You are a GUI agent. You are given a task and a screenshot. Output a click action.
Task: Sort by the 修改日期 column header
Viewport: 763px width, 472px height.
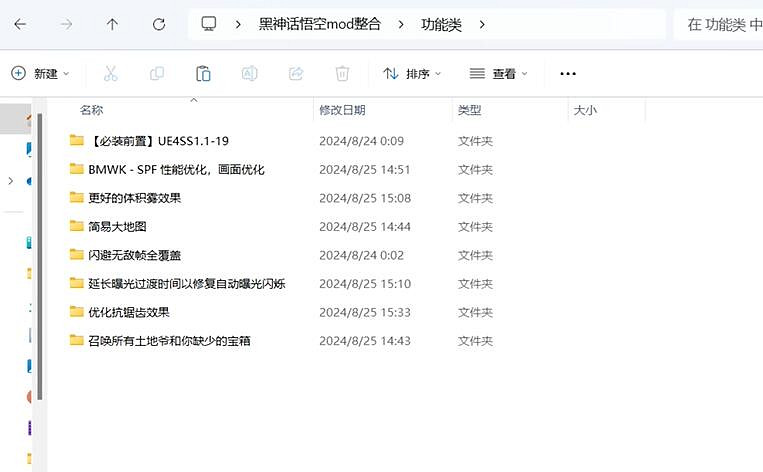(x=342, y=110)
